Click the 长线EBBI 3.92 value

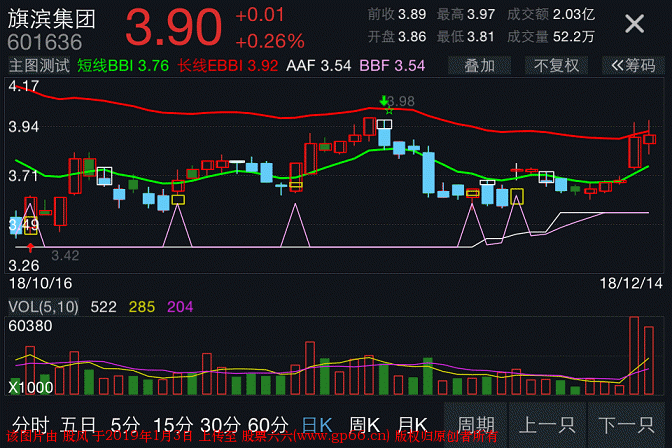pos(228,66)
